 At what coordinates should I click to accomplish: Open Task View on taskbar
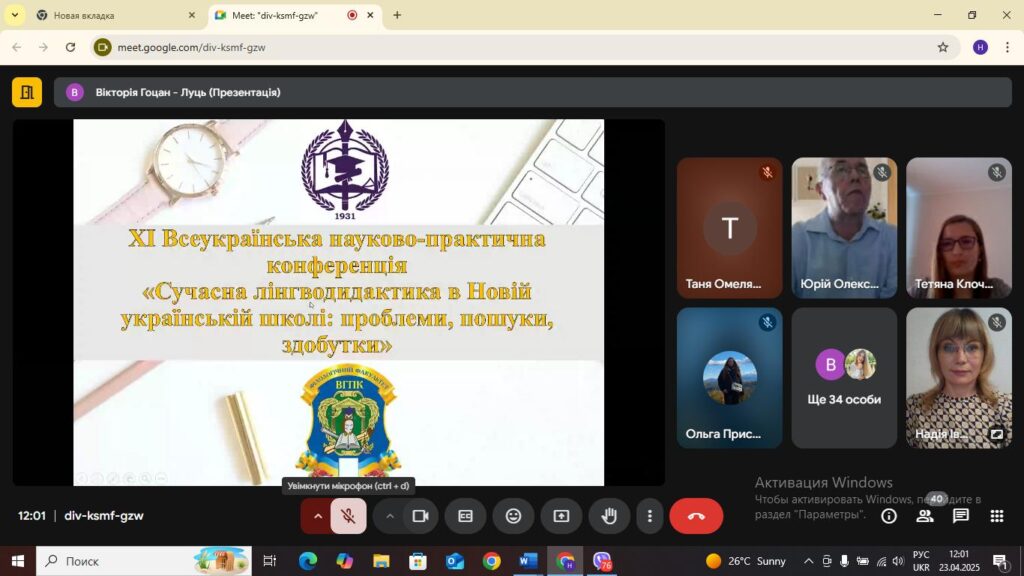(269, 561)
